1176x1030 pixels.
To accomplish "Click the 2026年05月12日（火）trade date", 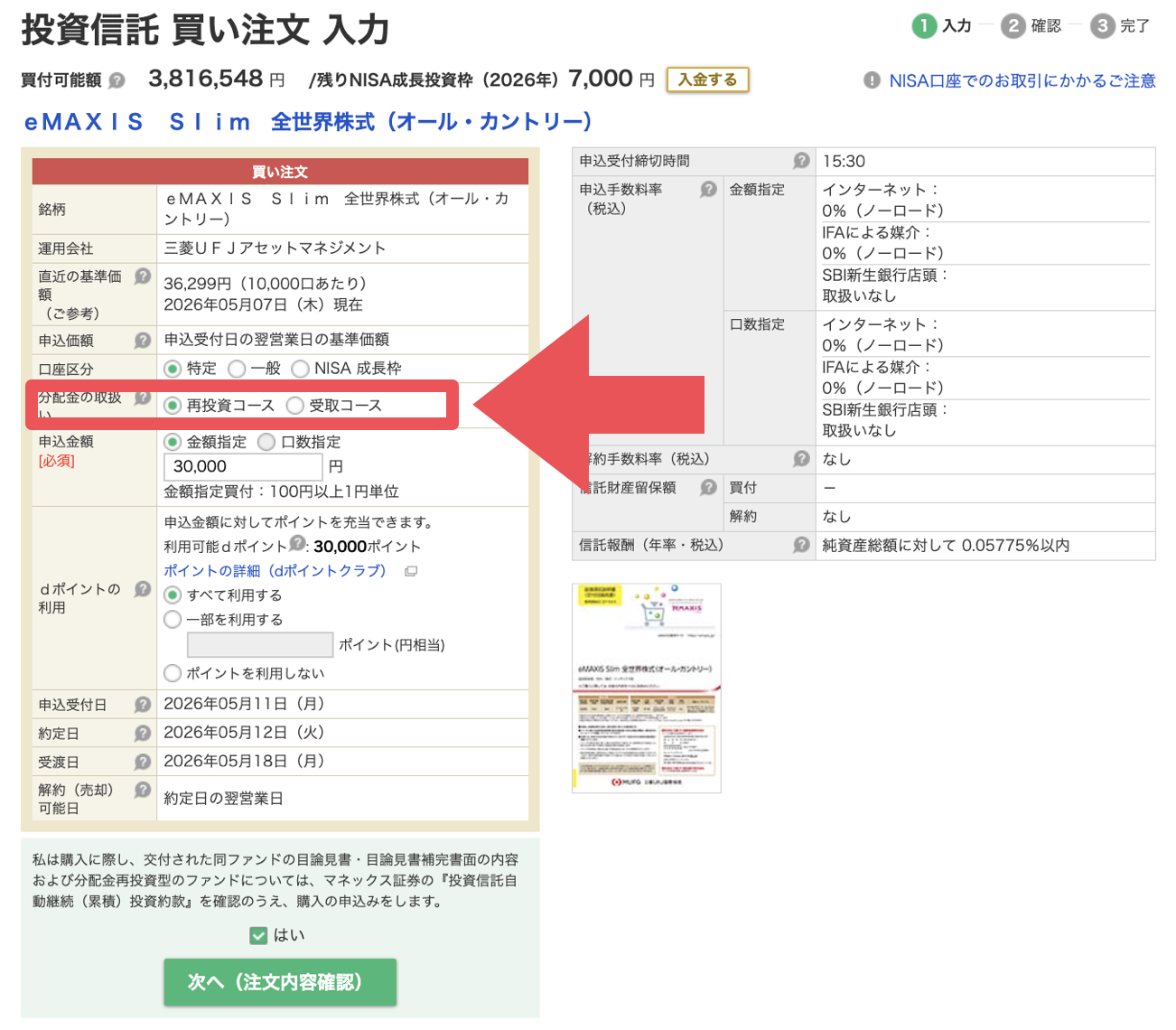I will 244,733.
